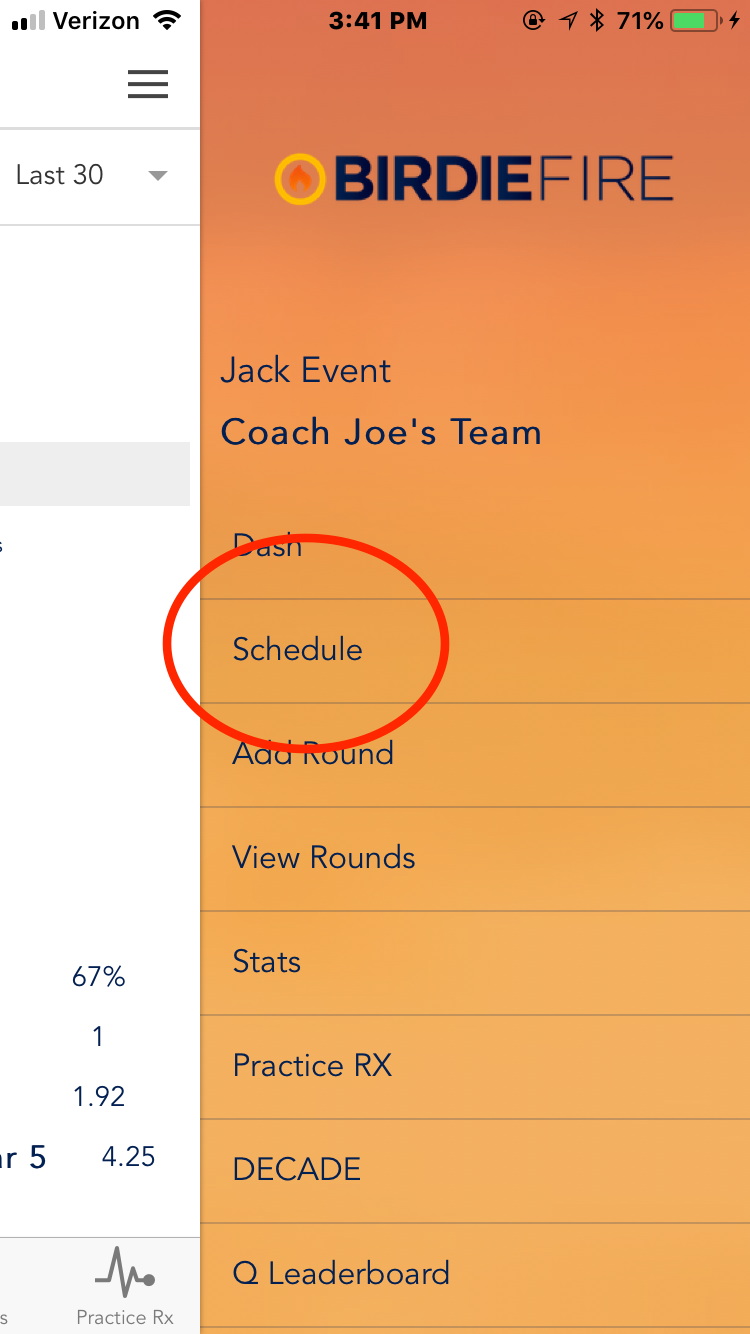Tap the hamburger menu icon

(x=148, y=85)
